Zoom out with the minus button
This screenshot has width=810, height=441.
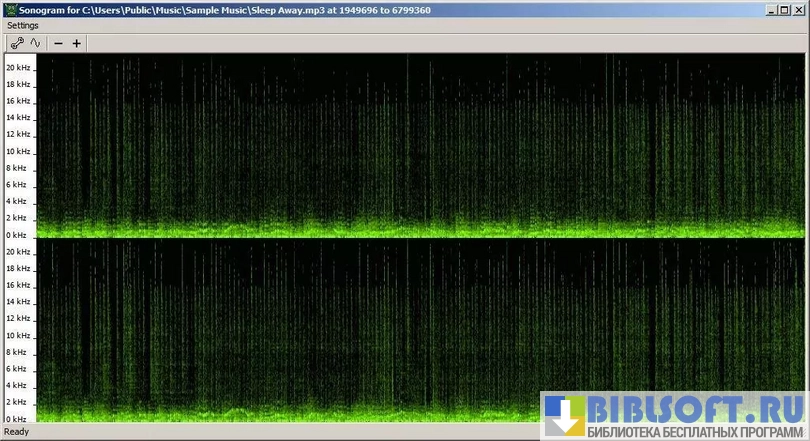click(58, 43)
